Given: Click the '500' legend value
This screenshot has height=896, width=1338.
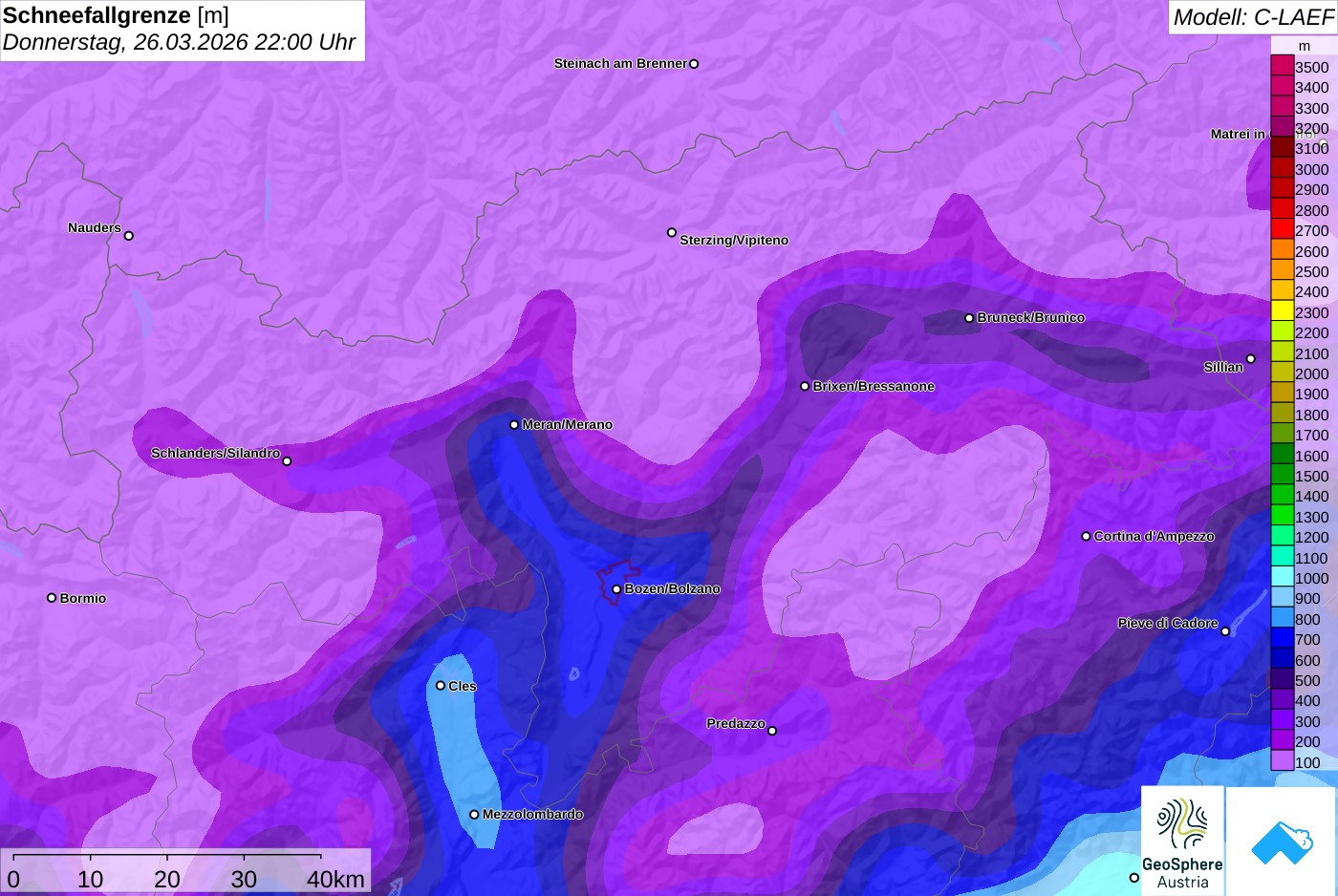Looking at the screenshot, I should 1307,680.
